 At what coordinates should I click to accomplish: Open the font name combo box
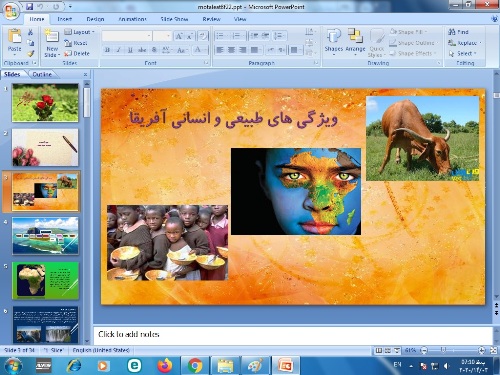pyautogui.click(x=127, y=36)
